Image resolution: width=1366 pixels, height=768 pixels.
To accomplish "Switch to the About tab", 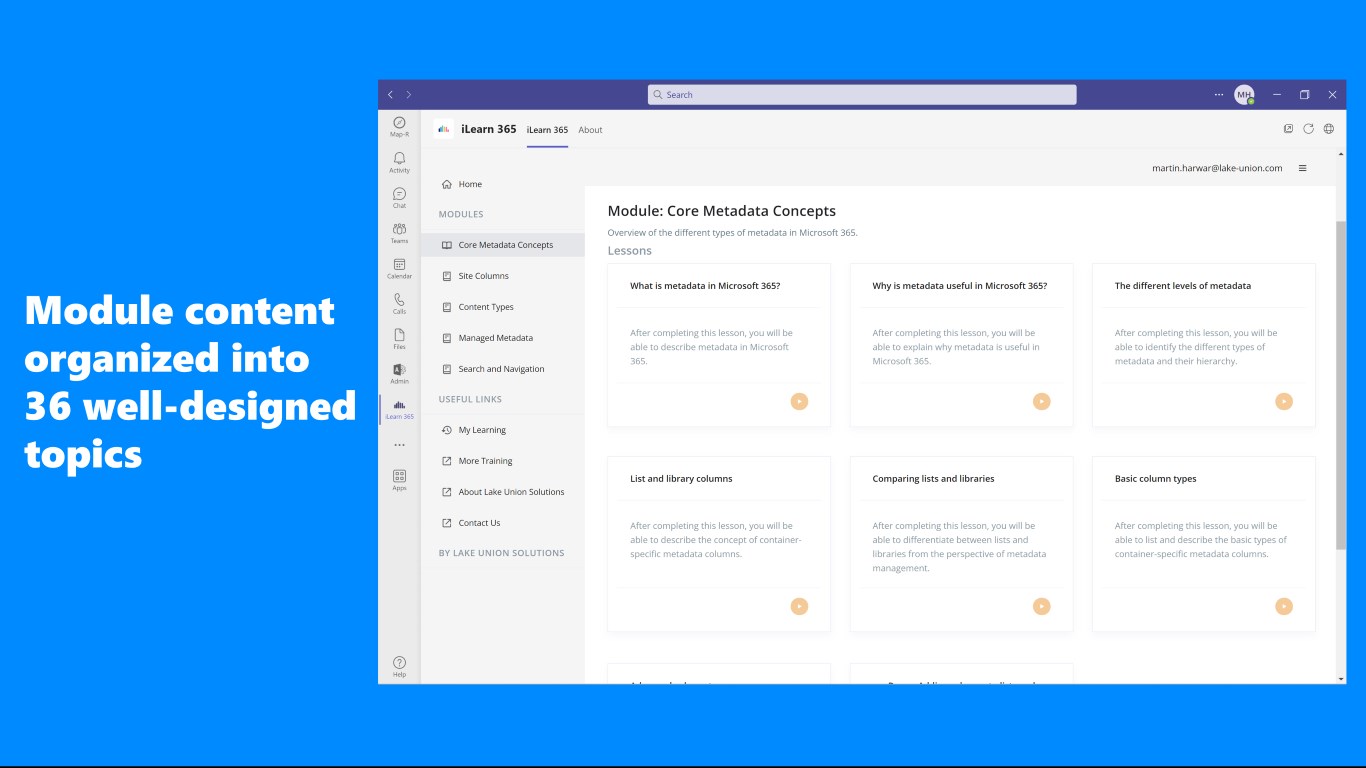I will pos(590,130).
